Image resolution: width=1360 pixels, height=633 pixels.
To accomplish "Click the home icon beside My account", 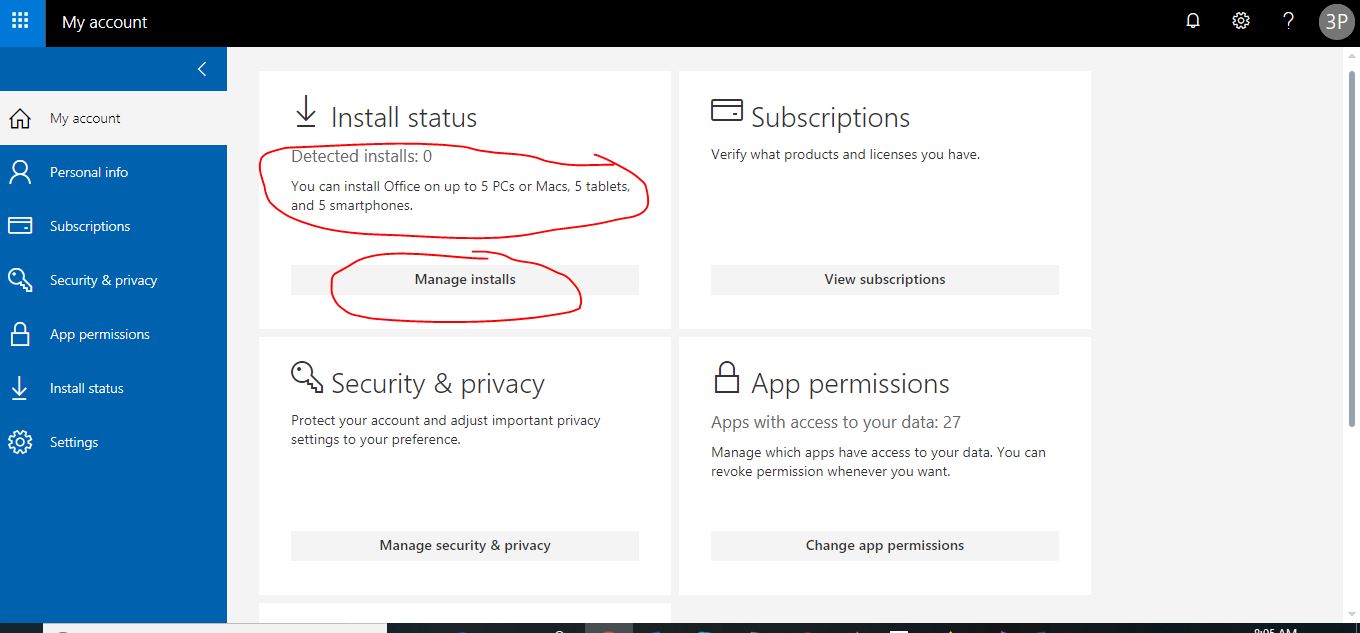I will point(20,118).
